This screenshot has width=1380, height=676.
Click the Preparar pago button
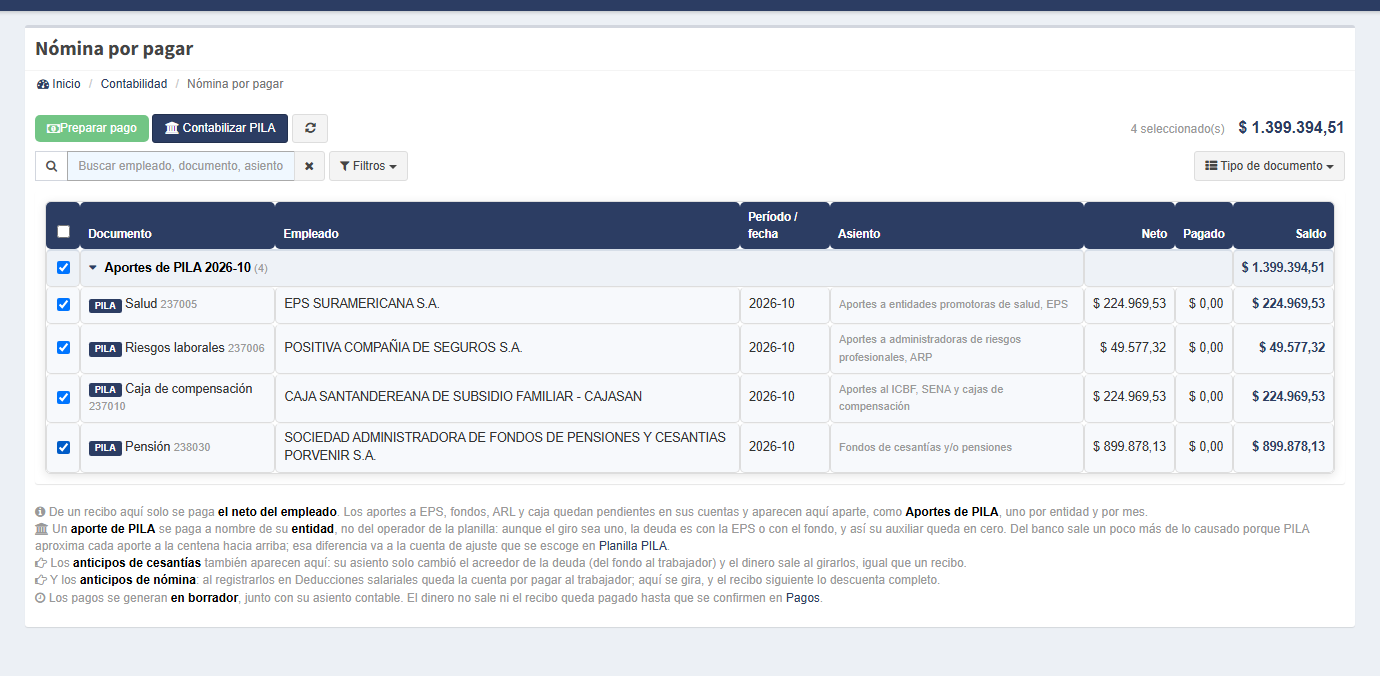click(92, 128)
